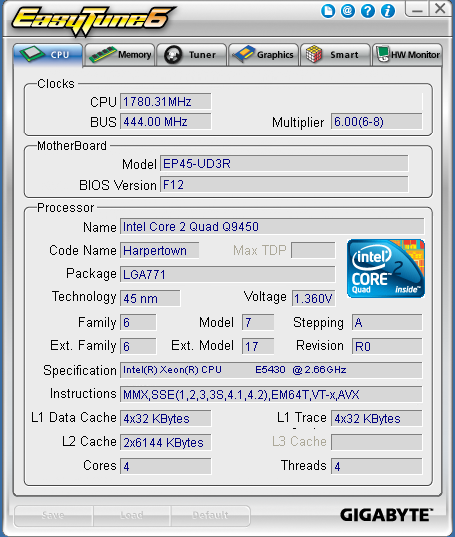
Task: Click the Instructions MMX,SSE field
Action: (271, 394)
